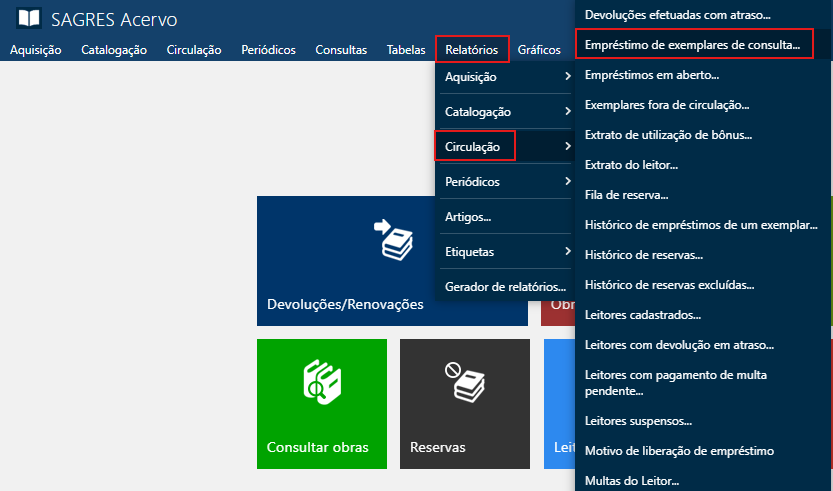The height and width of the screenshot is (491, 833).
Task: Expand the Etiquetas submenu arrow
Action: (567, 252)
